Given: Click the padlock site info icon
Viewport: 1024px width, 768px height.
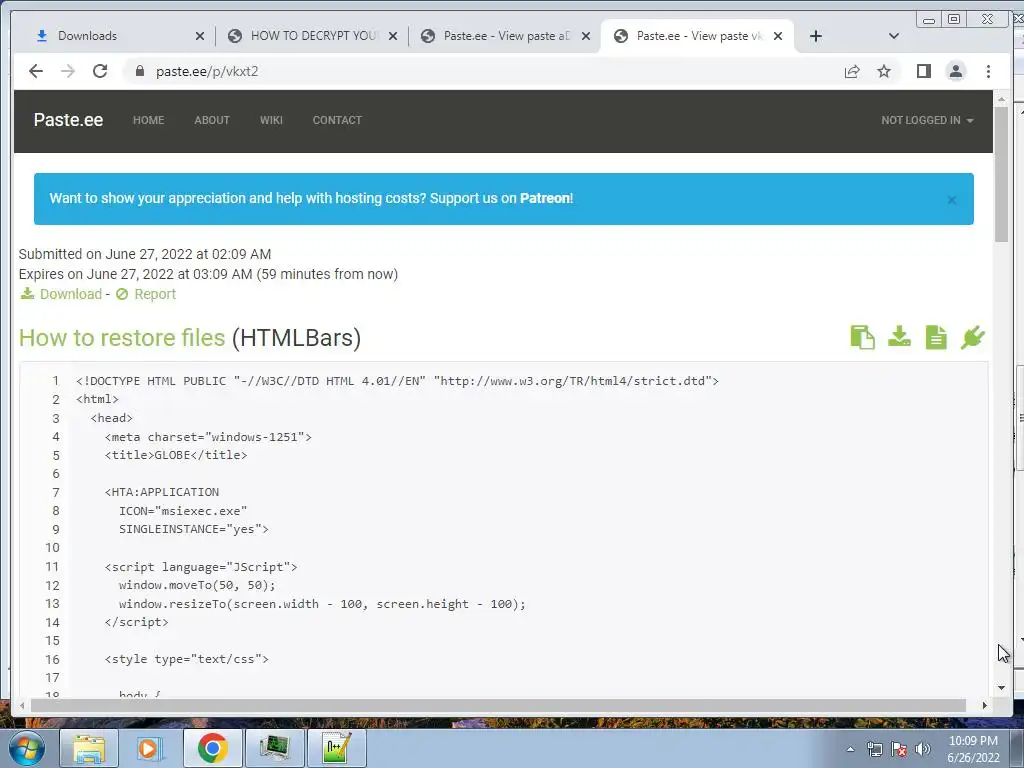Looking at the screenshot, I should (139, 71).
